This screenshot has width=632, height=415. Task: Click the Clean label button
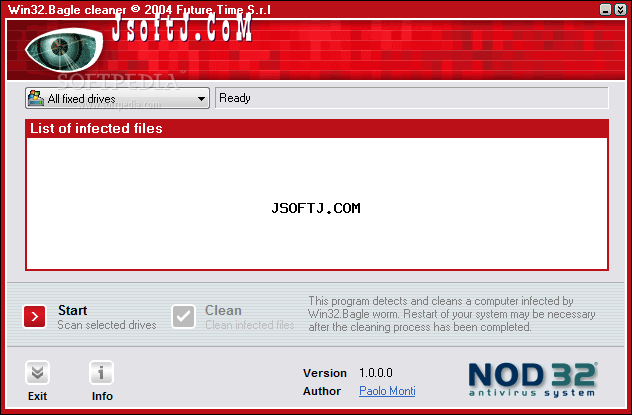223,310
